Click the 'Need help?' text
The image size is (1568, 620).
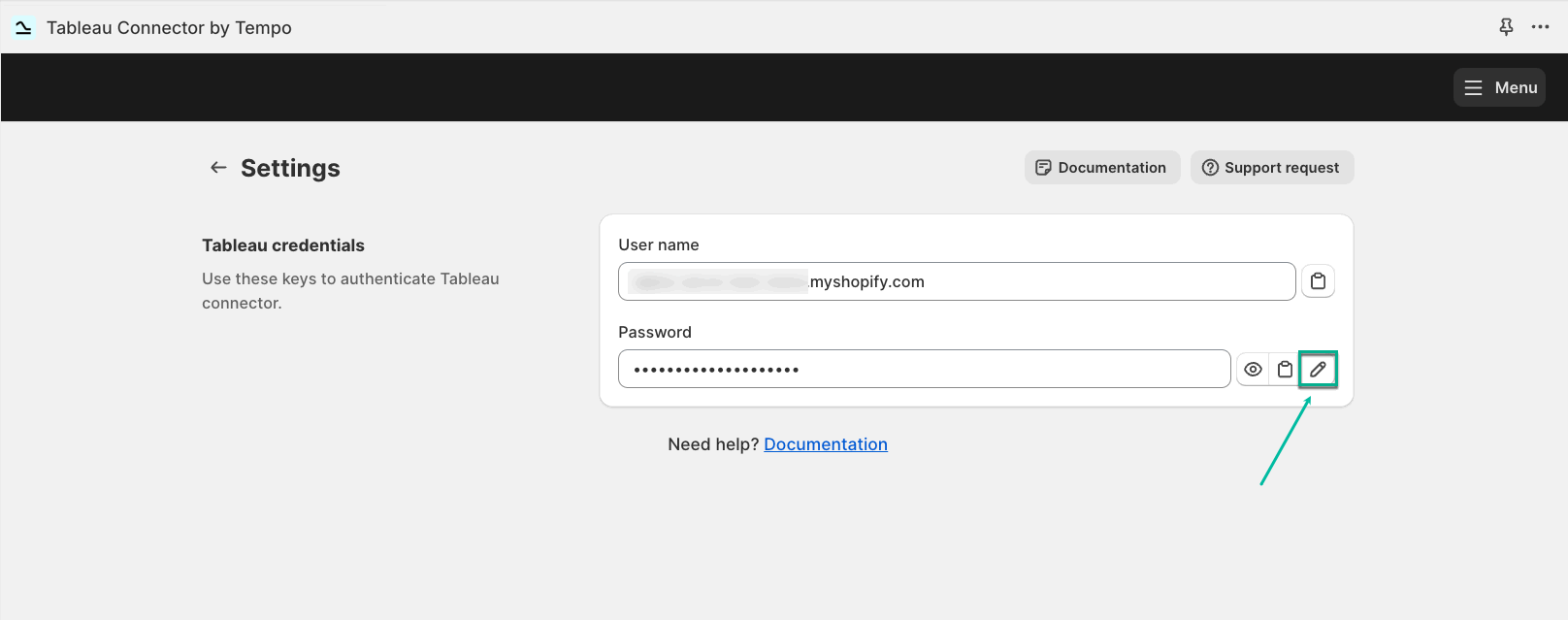click(x=713, y=444)
